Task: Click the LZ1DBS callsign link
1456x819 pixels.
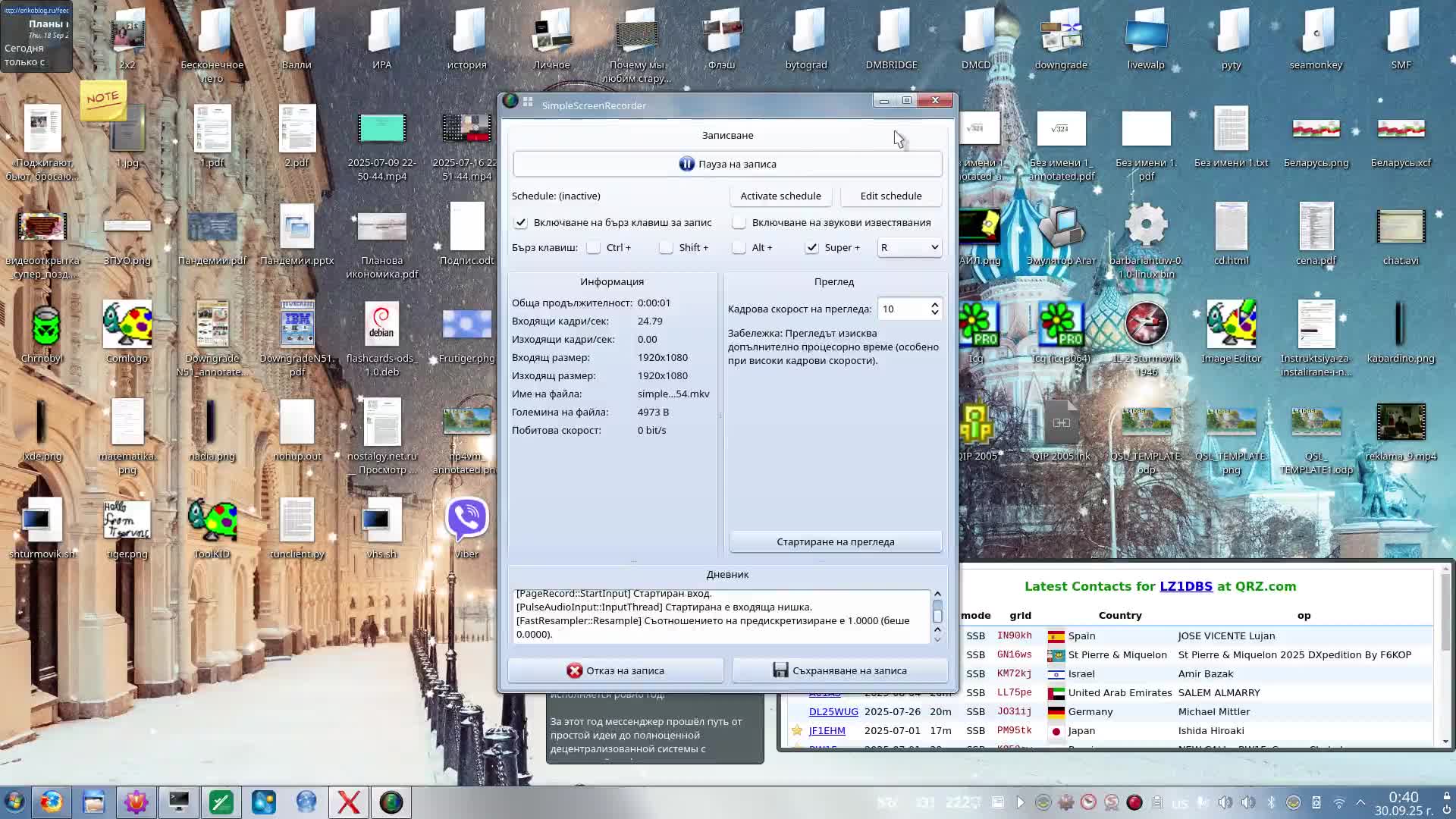Action: [x=1185, y=586]
